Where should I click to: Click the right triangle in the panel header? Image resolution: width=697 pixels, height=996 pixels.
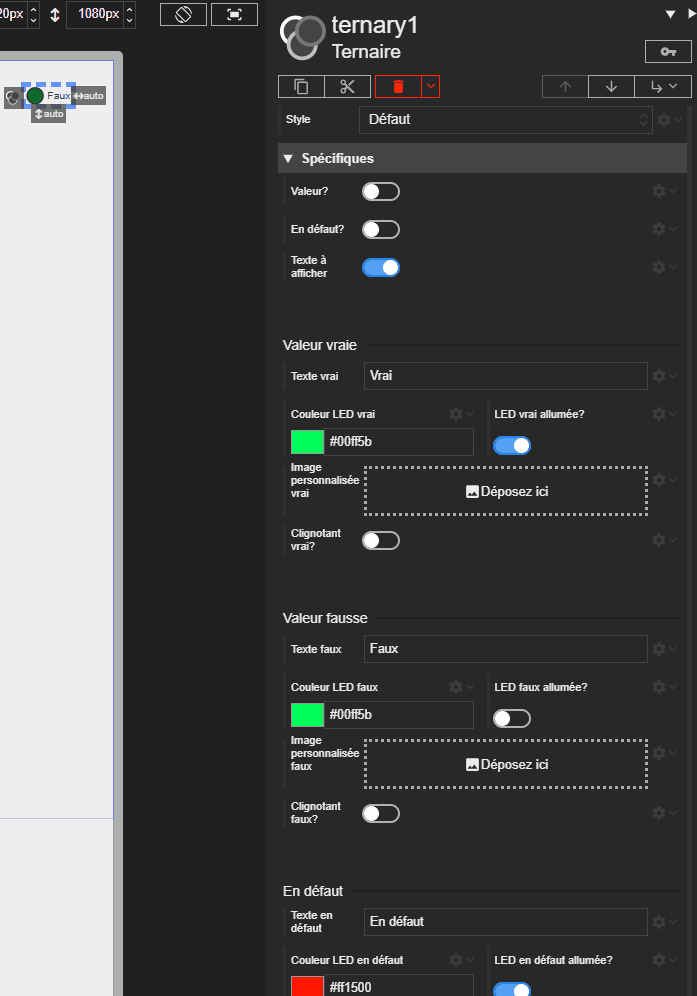(692, 14)
